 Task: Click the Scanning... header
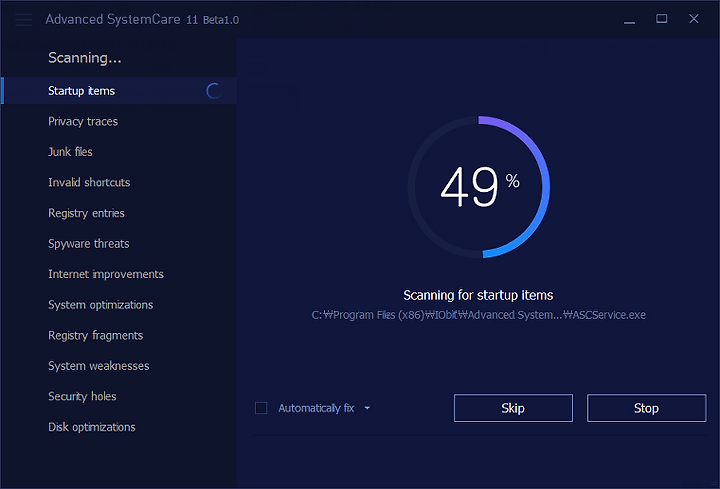(85, 58)
